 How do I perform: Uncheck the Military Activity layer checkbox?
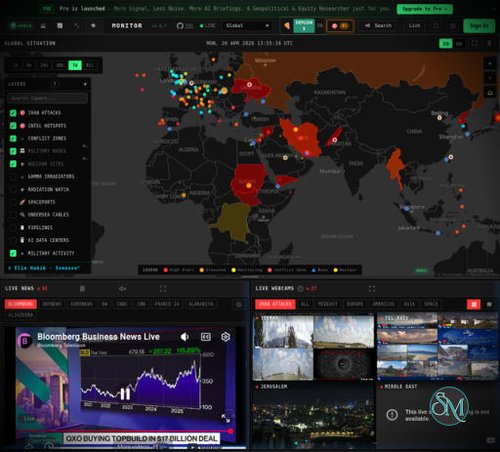pyautogui.click(x=13, y=253)
